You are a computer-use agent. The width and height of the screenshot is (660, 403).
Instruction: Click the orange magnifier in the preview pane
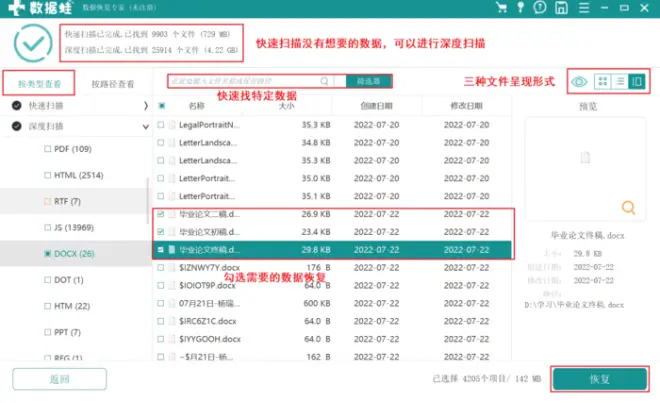coord(628,207)
